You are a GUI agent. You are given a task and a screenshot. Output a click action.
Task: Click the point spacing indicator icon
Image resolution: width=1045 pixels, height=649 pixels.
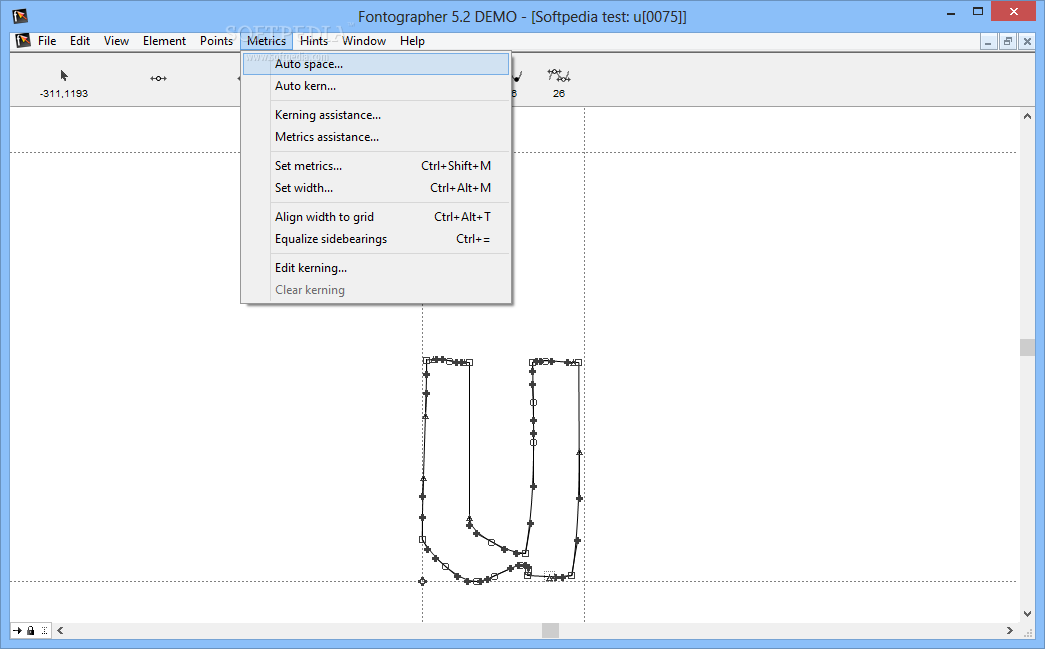tap(158, 79)
